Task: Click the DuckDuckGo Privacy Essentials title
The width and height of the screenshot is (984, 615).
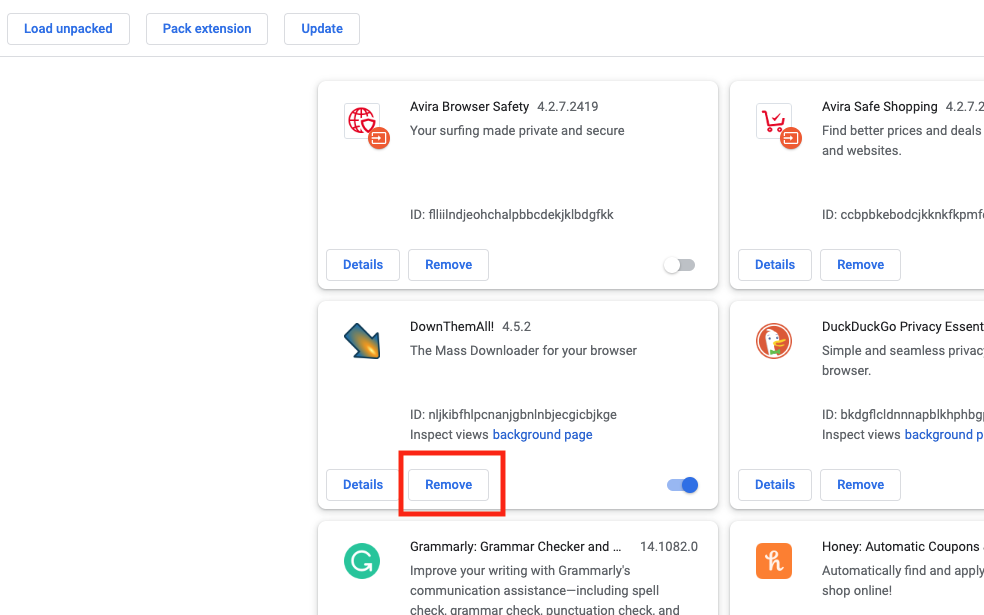Action: (x=903, y=327)
